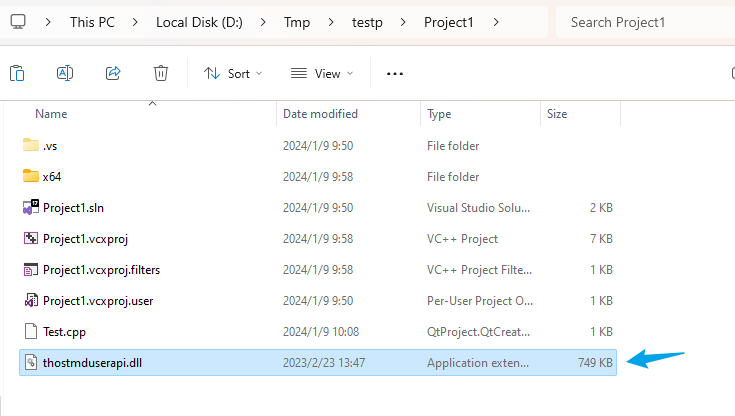Open the See more ellipsis menu
Screen dimensions: 735x416
[x=395, y=74]
